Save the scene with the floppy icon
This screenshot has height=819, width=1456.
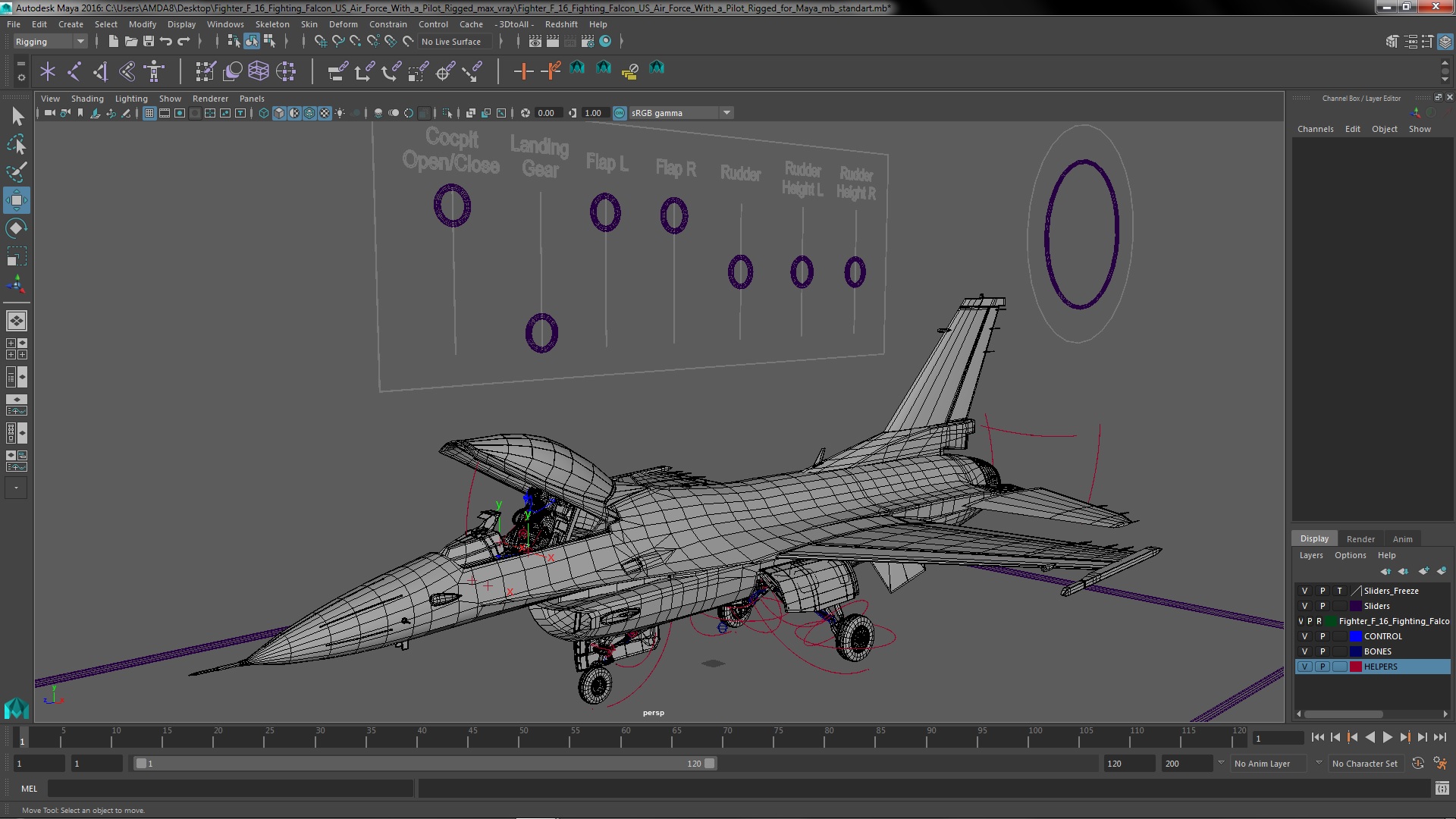click(x=148, y=42)
